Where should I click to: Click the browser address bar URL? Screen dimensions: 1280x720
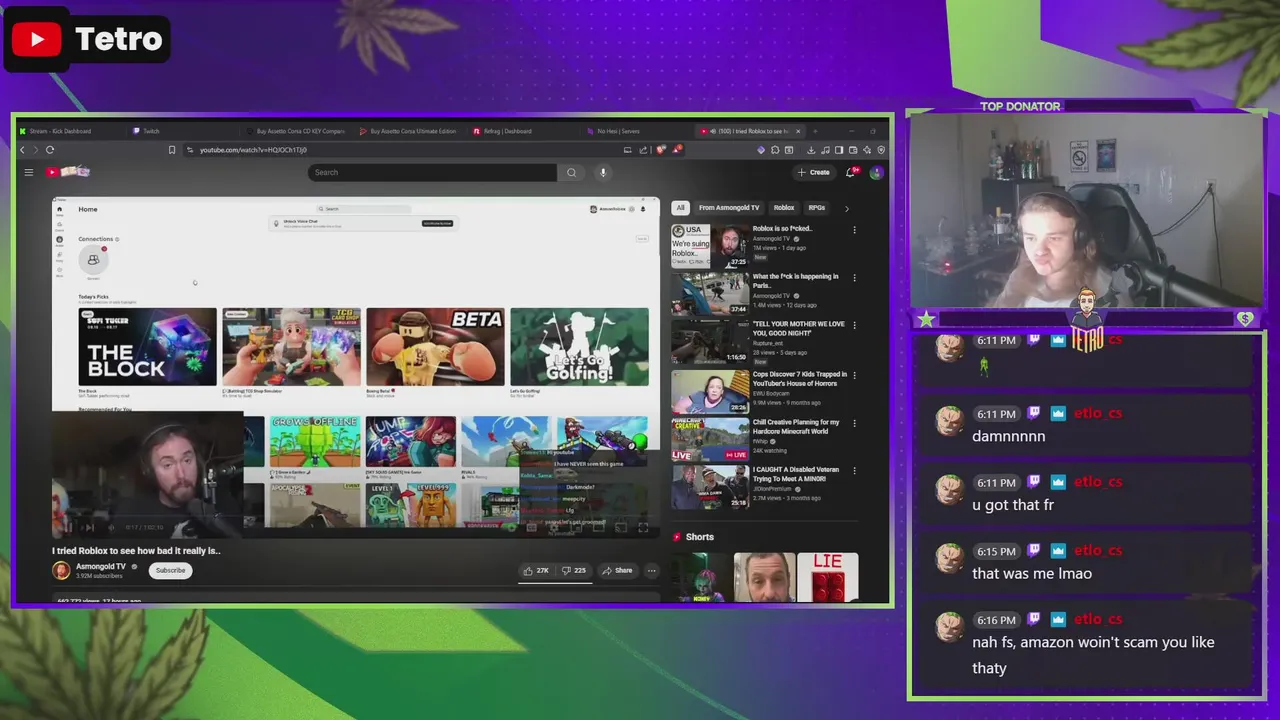[253, 150]
